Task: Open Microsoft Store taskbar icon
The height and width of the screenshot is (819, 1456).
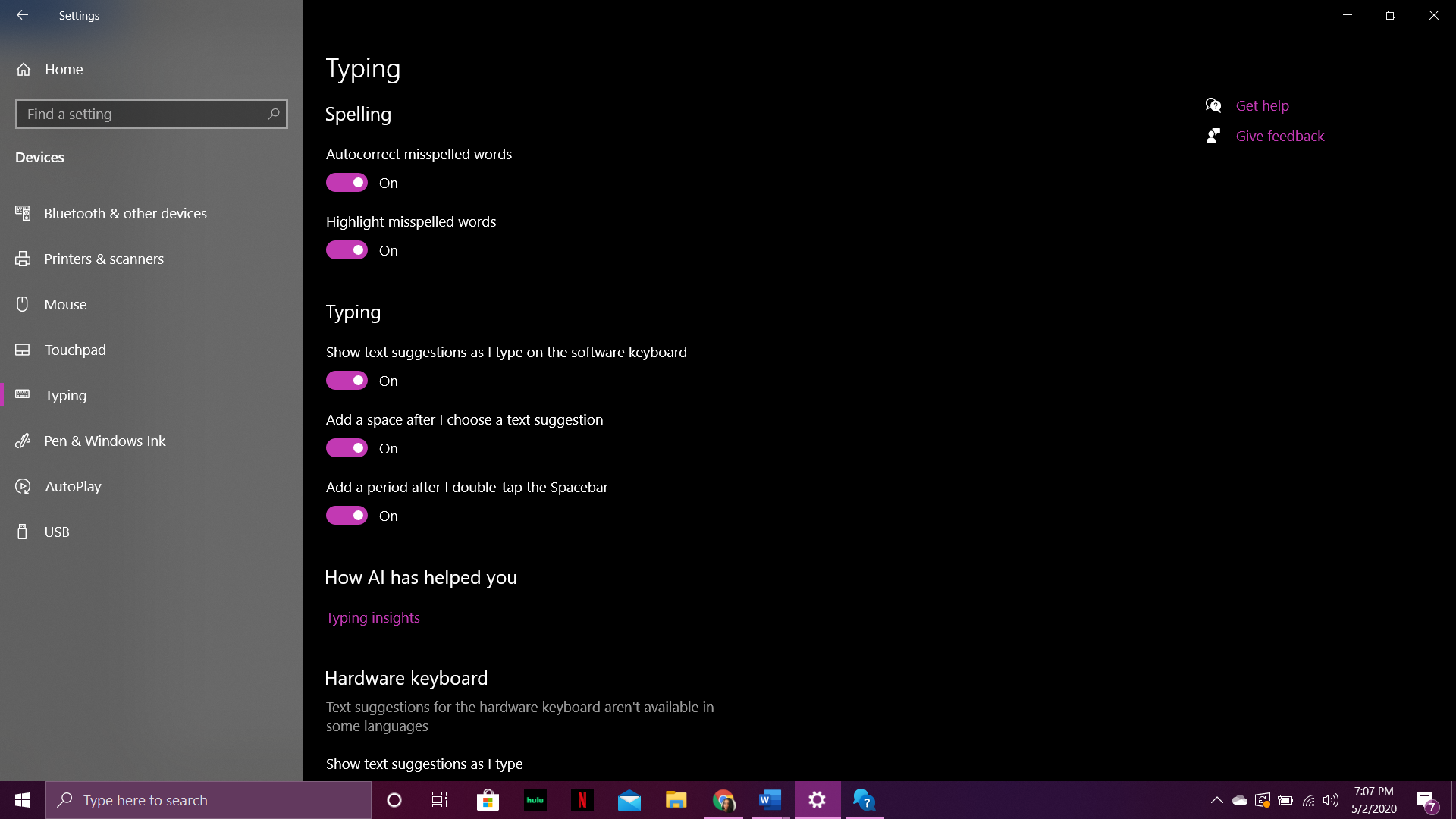Action: 488,800
